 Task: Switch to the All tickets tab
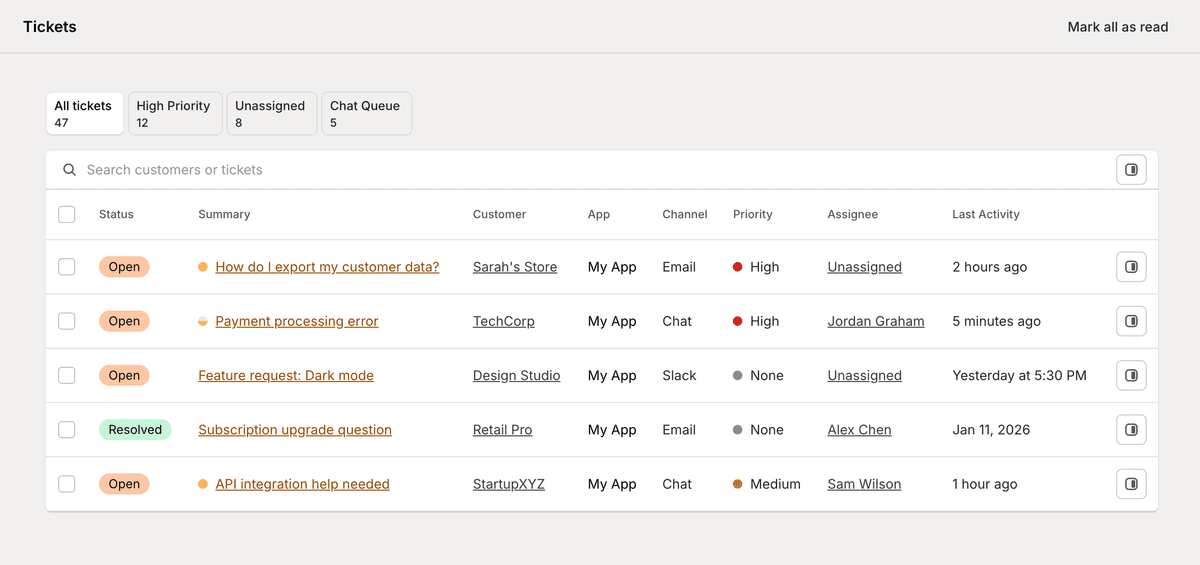(85, 114)
